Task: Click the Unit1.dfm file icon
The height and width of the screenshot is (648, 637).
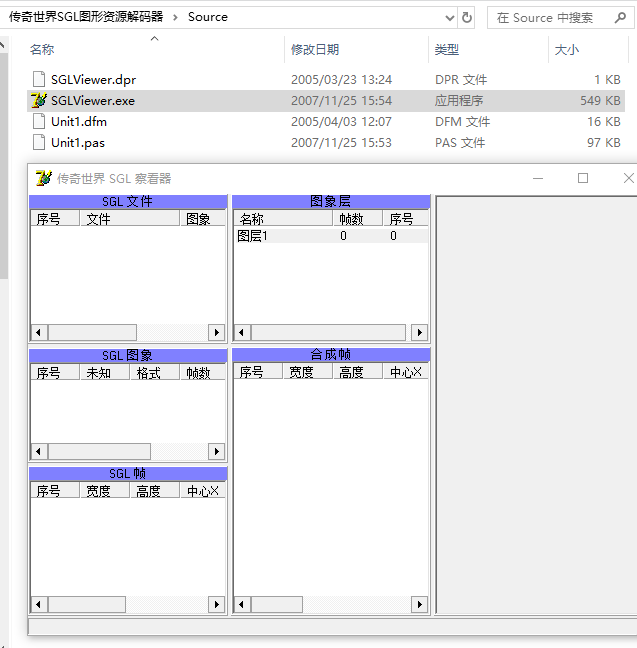Action: 39,121
